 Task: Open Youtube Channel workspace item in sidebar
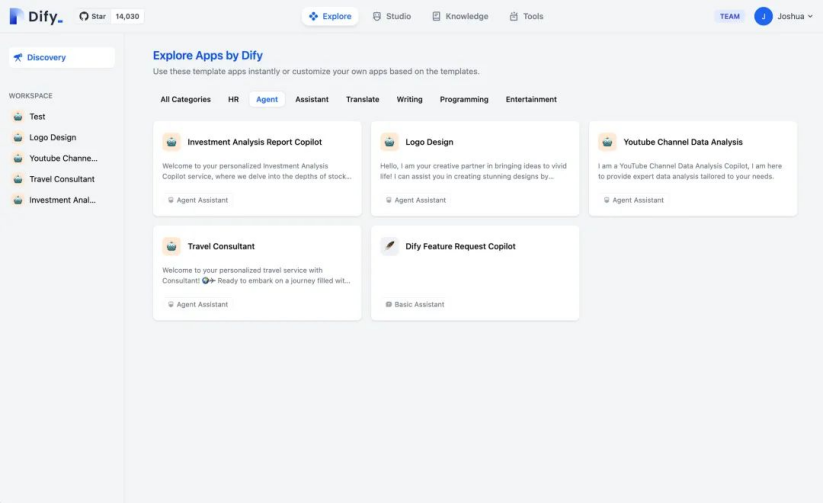62,158
